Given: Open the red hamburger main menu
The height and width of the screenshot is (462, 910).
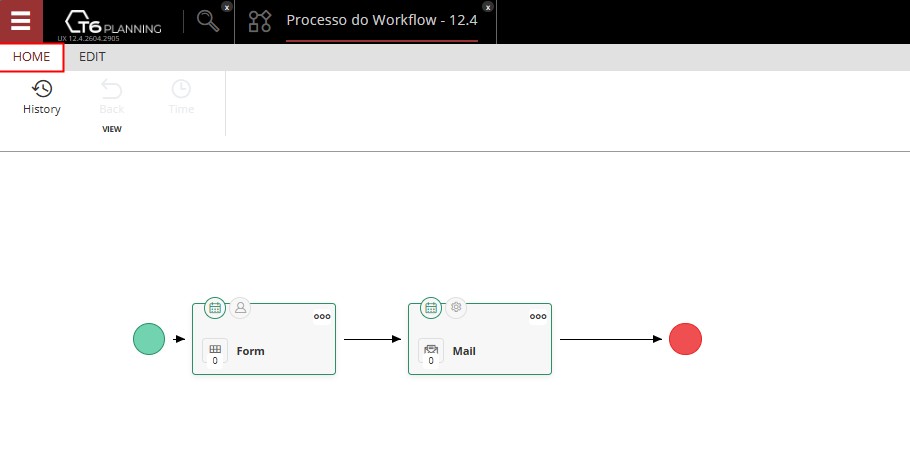Looking at the screenshot, I should coord(21,21).
